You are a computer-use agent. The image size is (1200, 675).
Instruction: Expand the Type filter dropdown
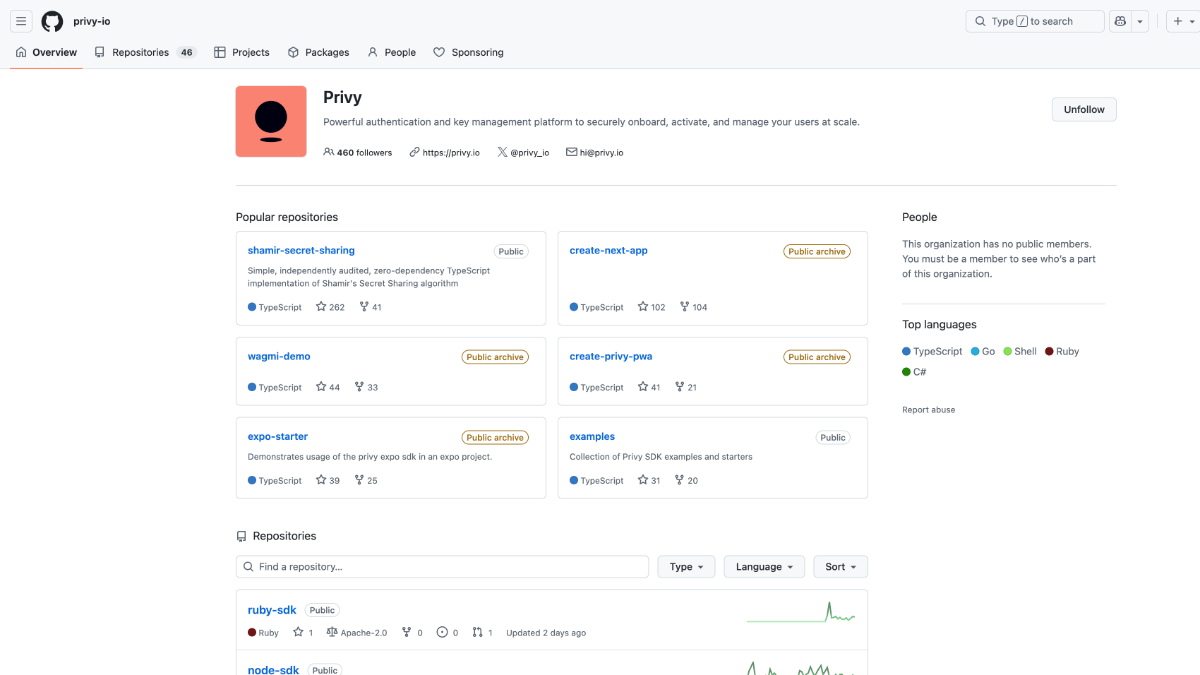[686, 567]
